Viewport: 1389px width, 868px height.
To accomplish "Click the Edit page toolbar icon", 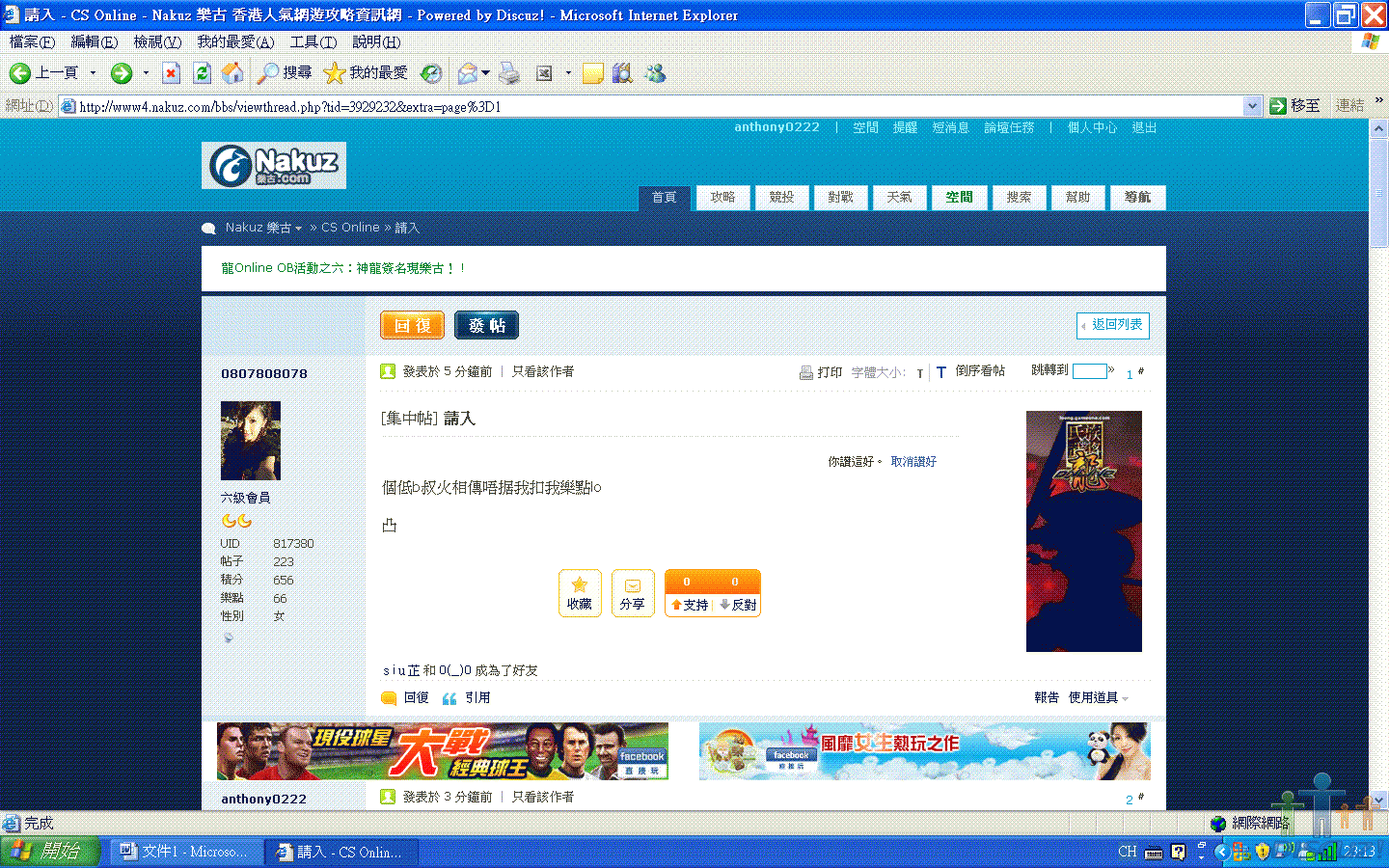I will (545, 73).
